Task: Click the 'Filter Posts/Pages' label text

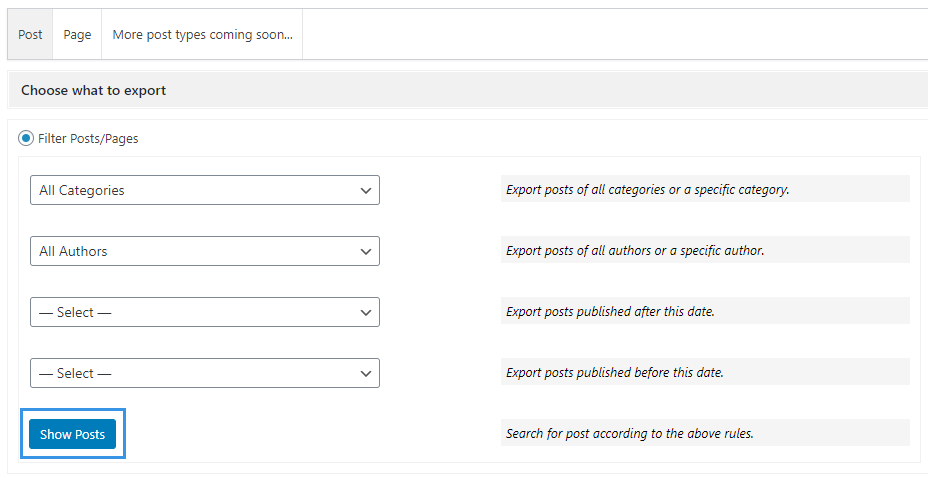Action: click(88, 139)
